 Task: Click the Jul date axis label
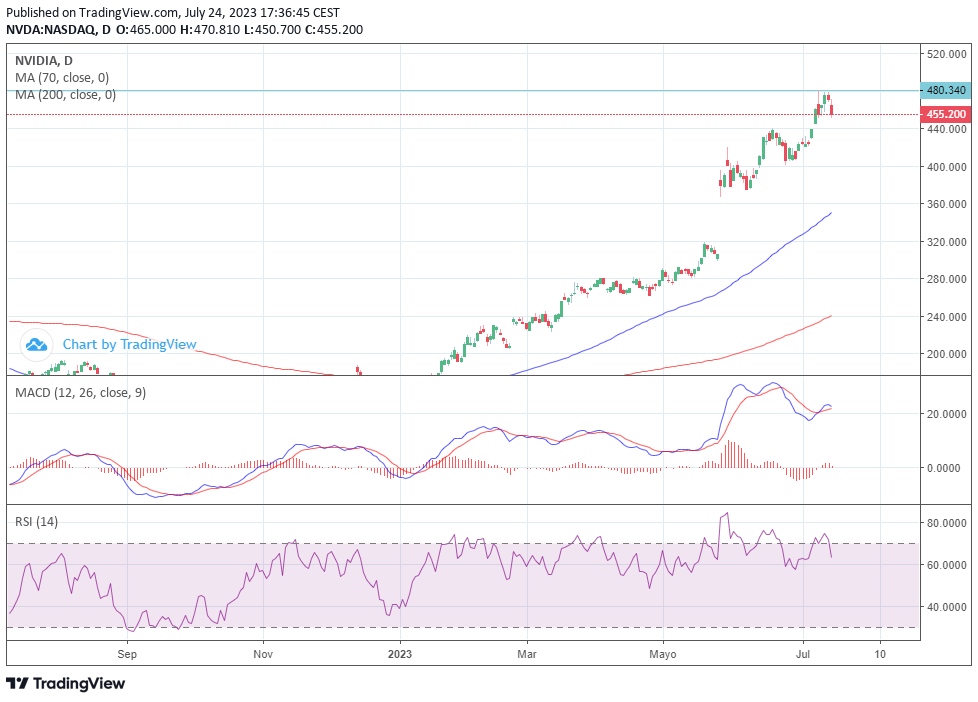803,654
